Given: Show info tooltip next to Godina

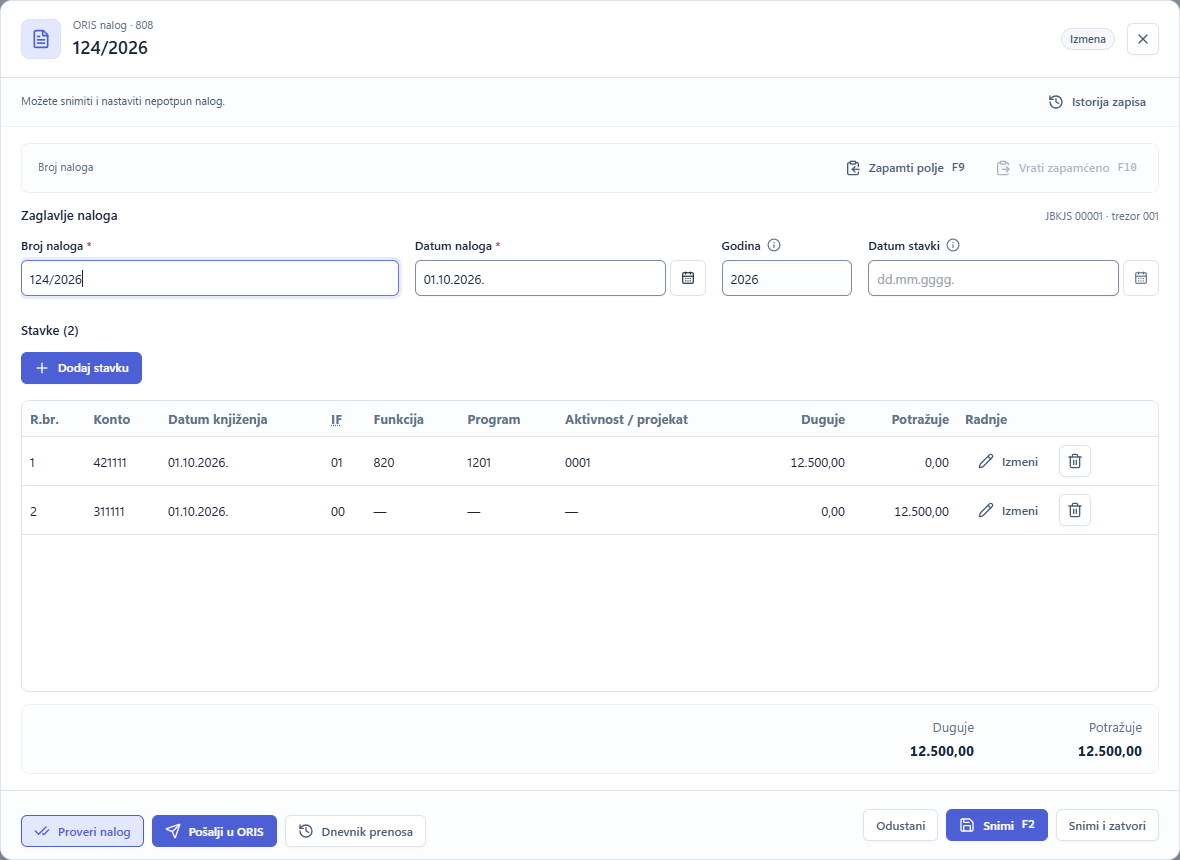Looking at the screenshot, I should [774, 245].
